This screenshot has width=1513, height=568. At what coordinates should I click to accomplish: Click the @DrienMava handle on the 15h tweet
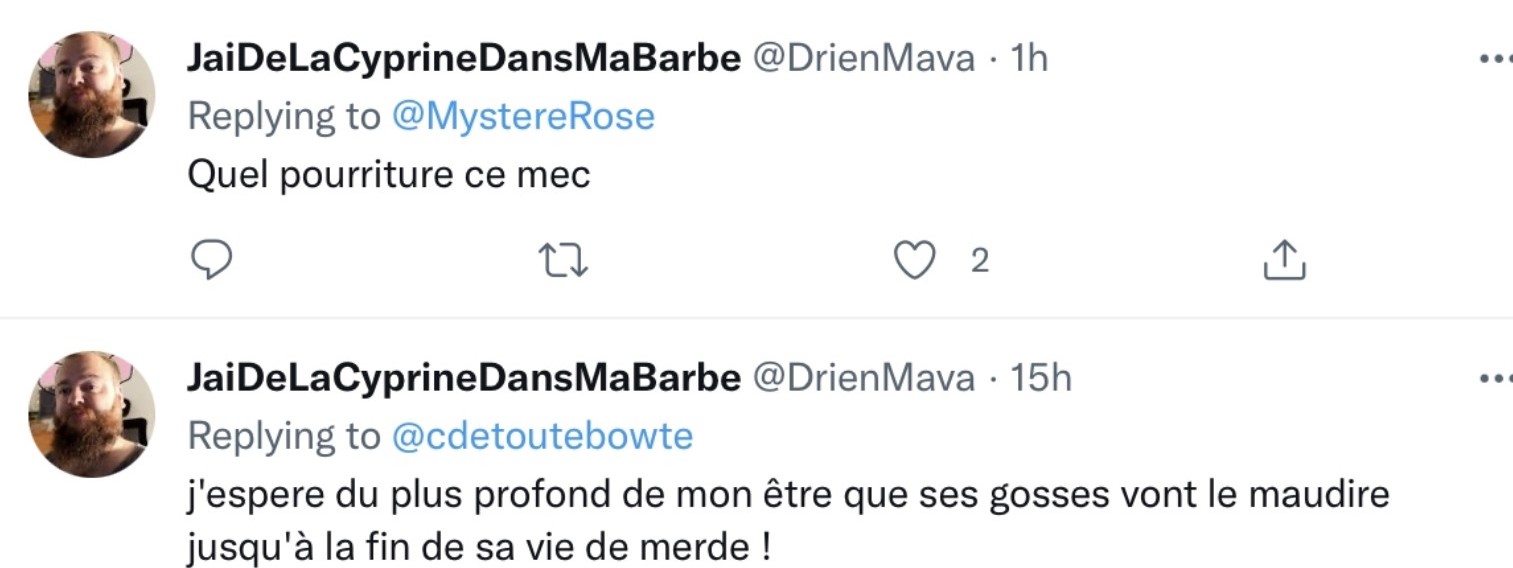(863, 378)
